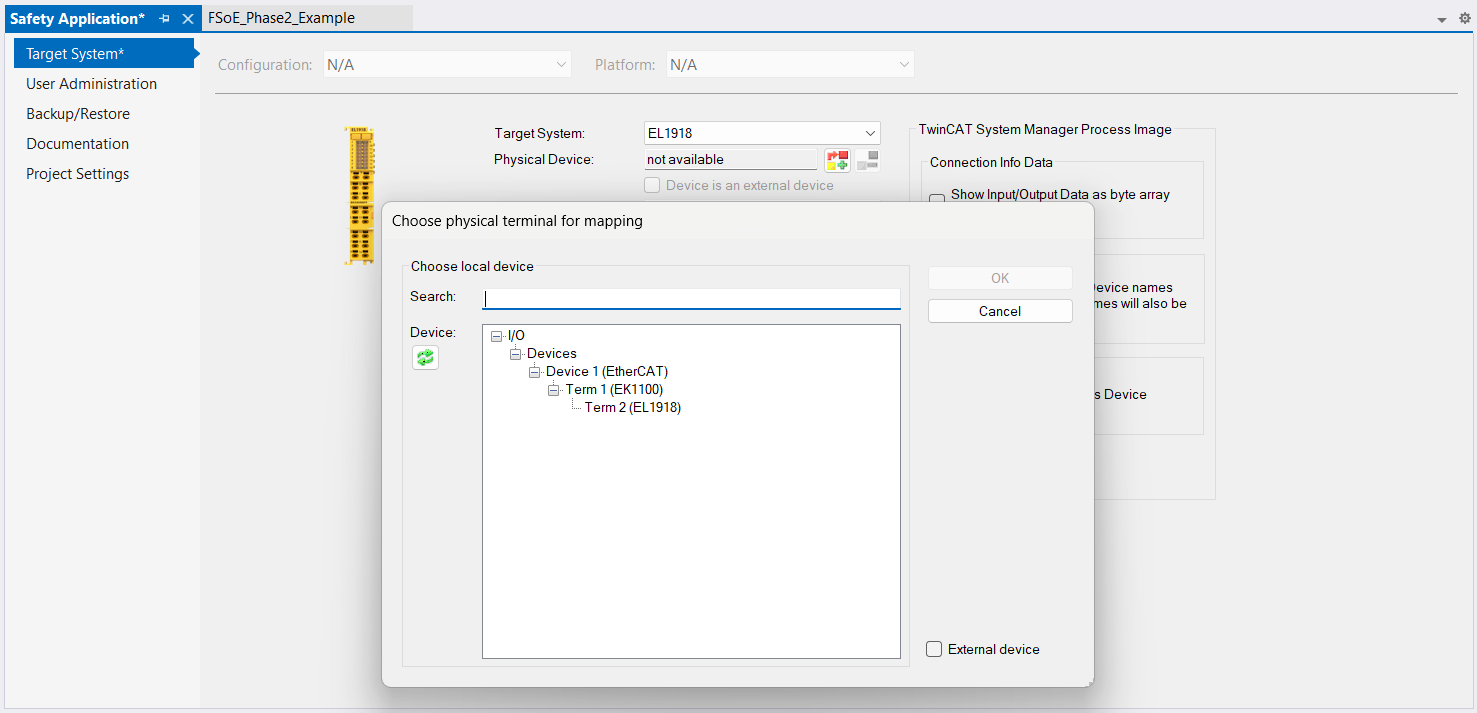Screen dimensions: 1477x713
Task: Open the settings gear at top right
Action: (x=1465, y=19)
